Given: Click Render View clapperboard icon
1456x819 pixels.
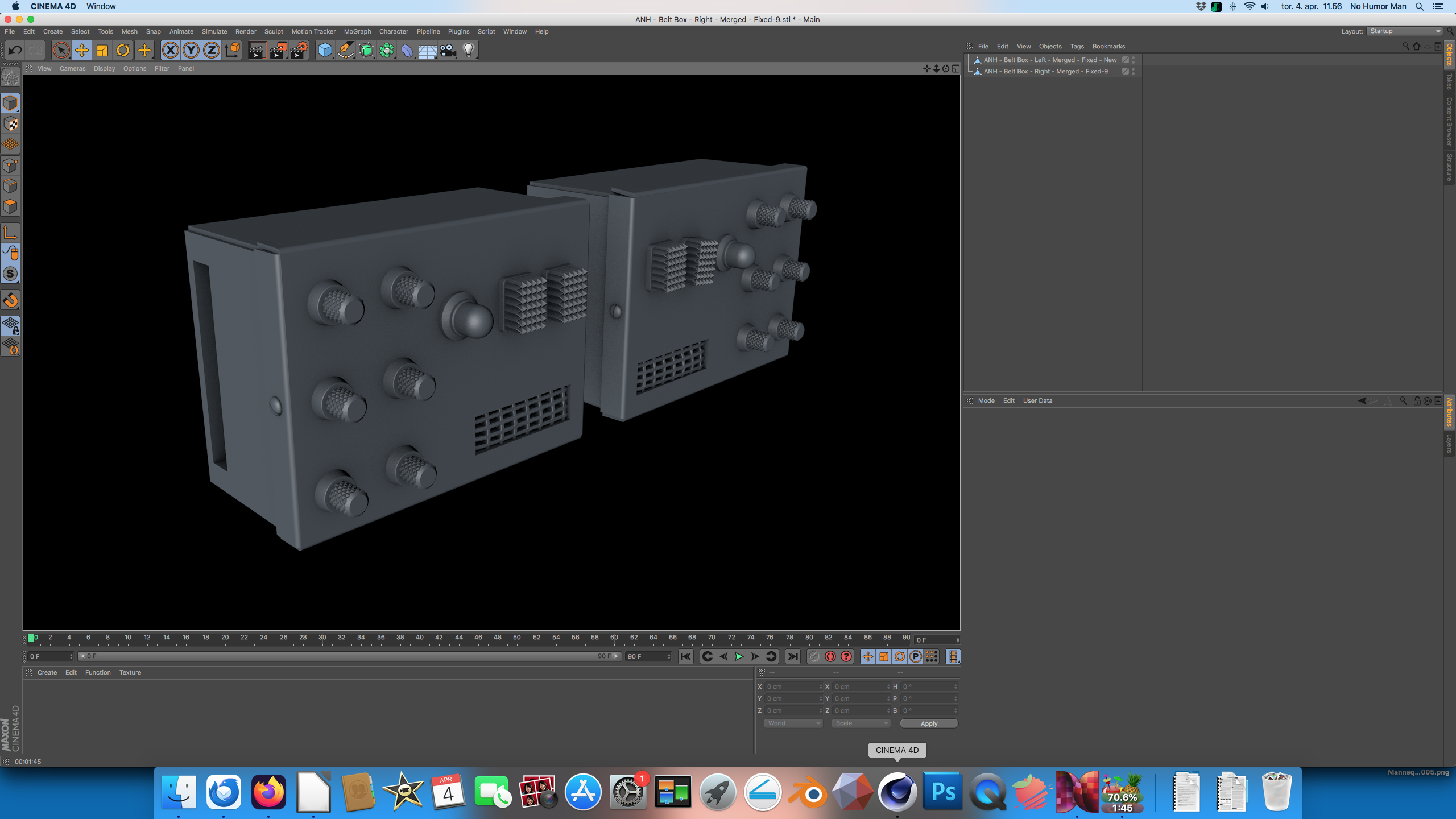Looking at the screenshot, I should pos(257,50).
